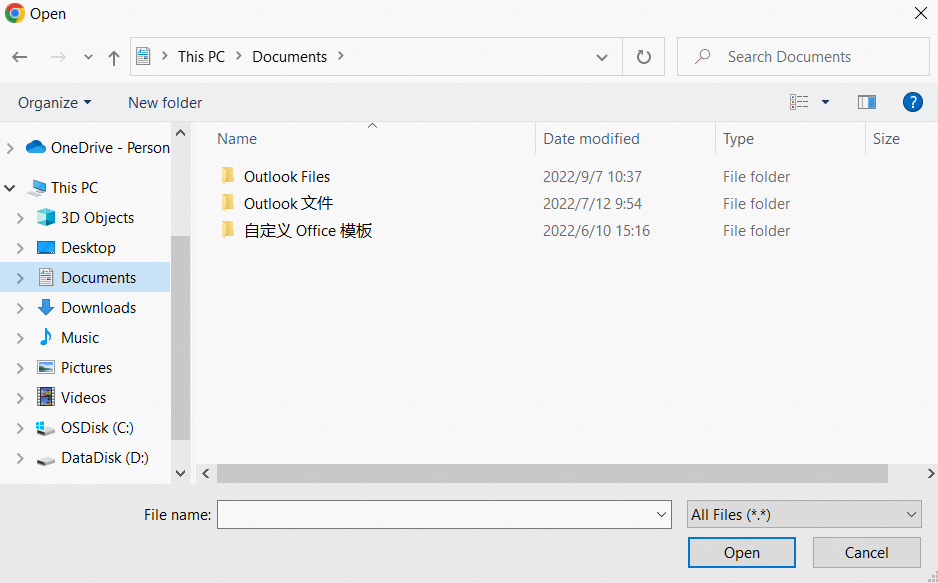Go up one folder level
Image resolution: width=938 pixels, height=583 pixels.
point(114,57)
